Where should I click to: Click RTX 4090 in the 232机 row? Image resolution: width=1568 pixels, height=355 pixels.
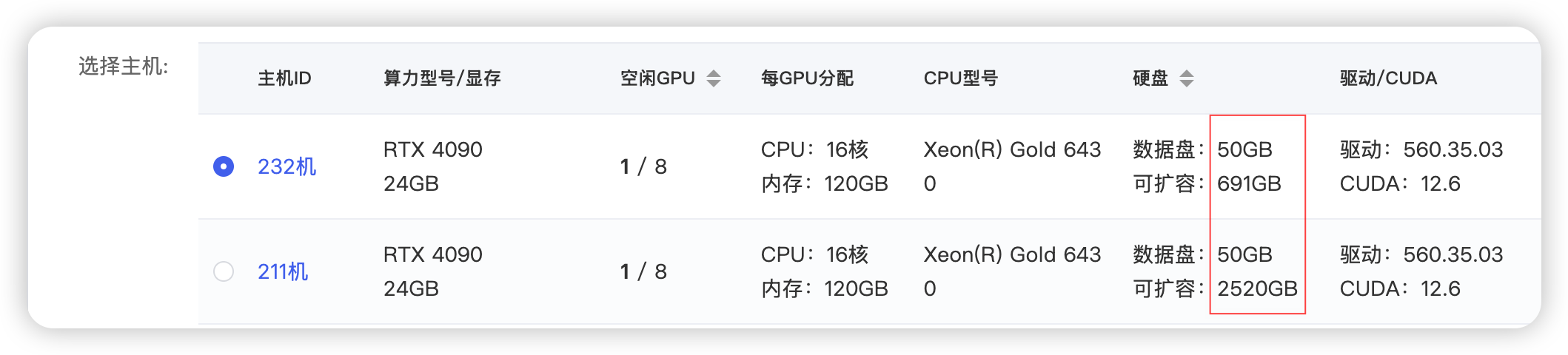click(432, 149)
